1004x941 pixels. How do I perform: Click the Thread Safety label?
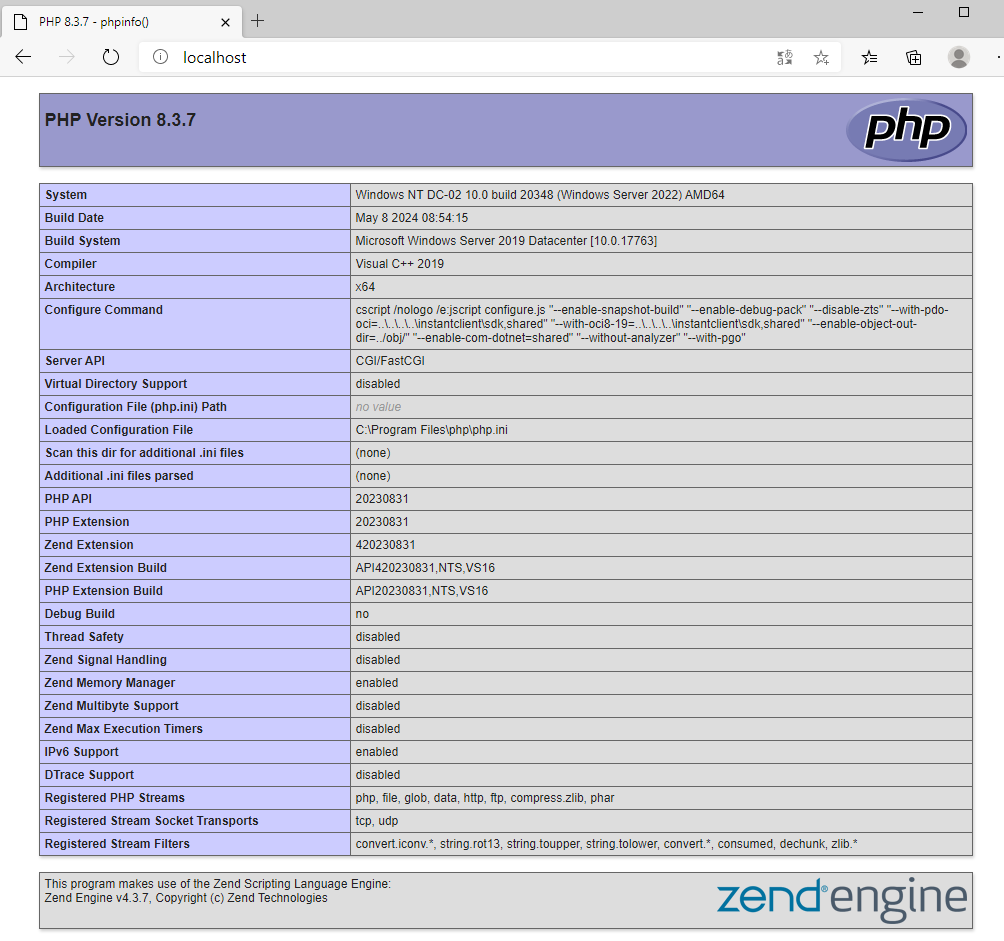point(84,638)
